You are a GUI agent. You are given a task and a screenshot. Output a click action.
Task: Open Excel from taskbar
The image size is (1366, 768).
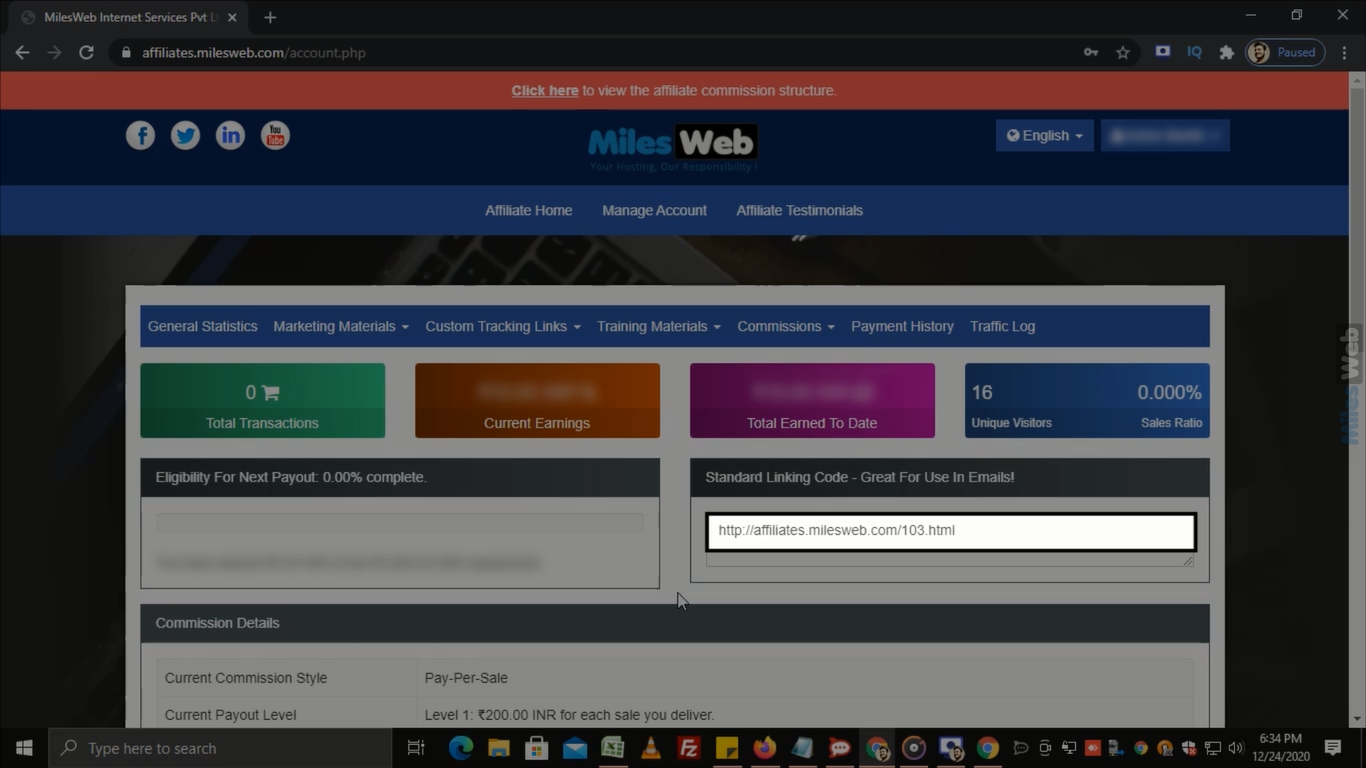pyautogui.click(x=612, y=748)
